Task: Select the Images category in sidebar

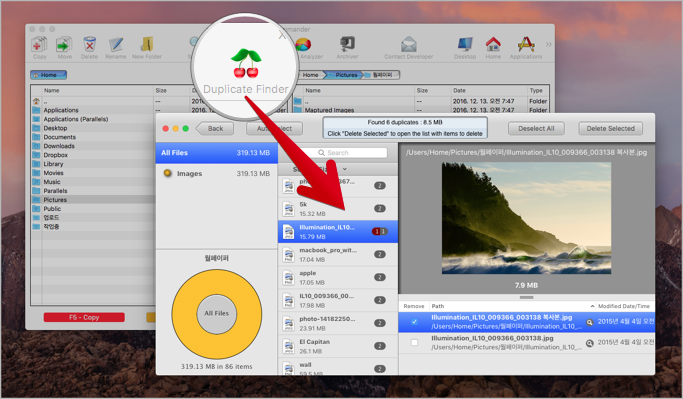Action: [216, 173]
